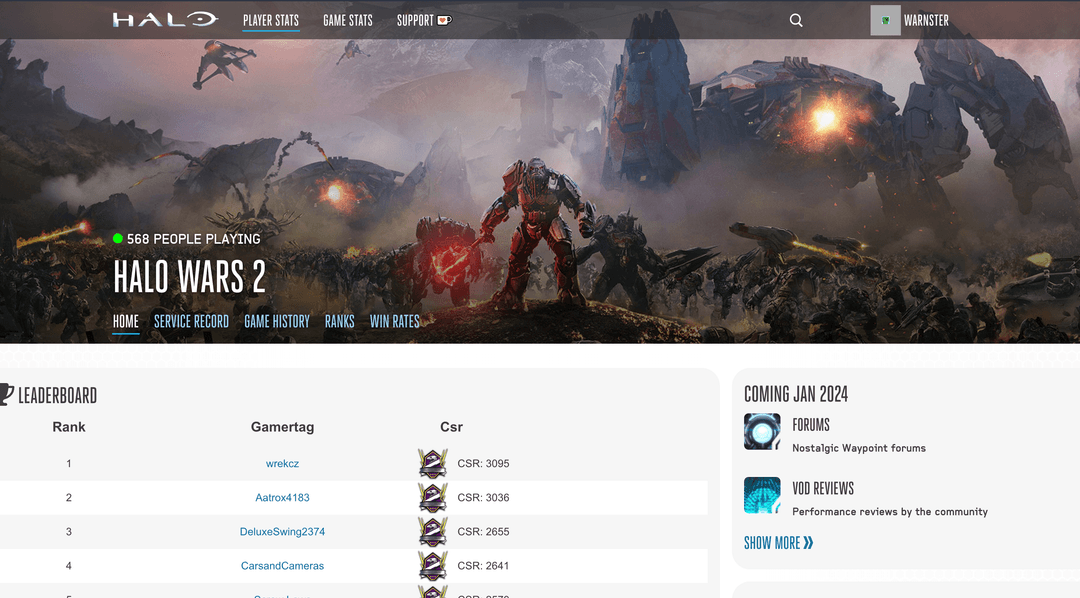Click the Forums thumbnail icon
1080x598 pixels.
click(x=762, y=432)
